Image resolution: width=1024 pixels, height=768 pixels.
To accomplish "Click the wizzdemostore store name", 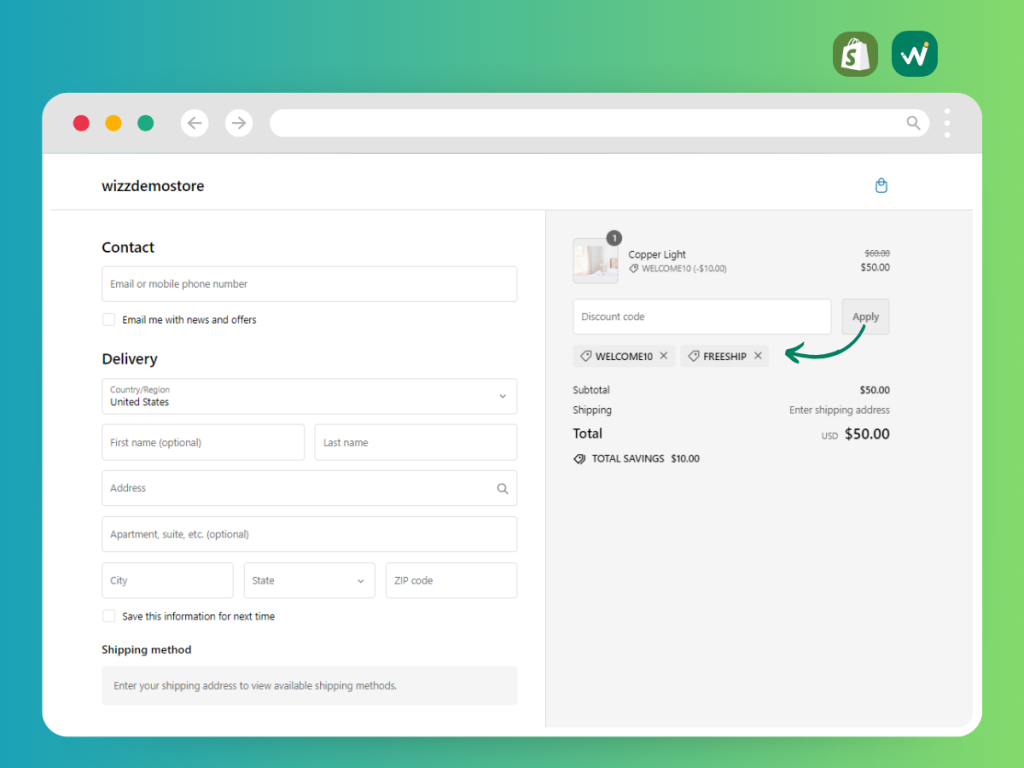I will (x=153, y=186).
